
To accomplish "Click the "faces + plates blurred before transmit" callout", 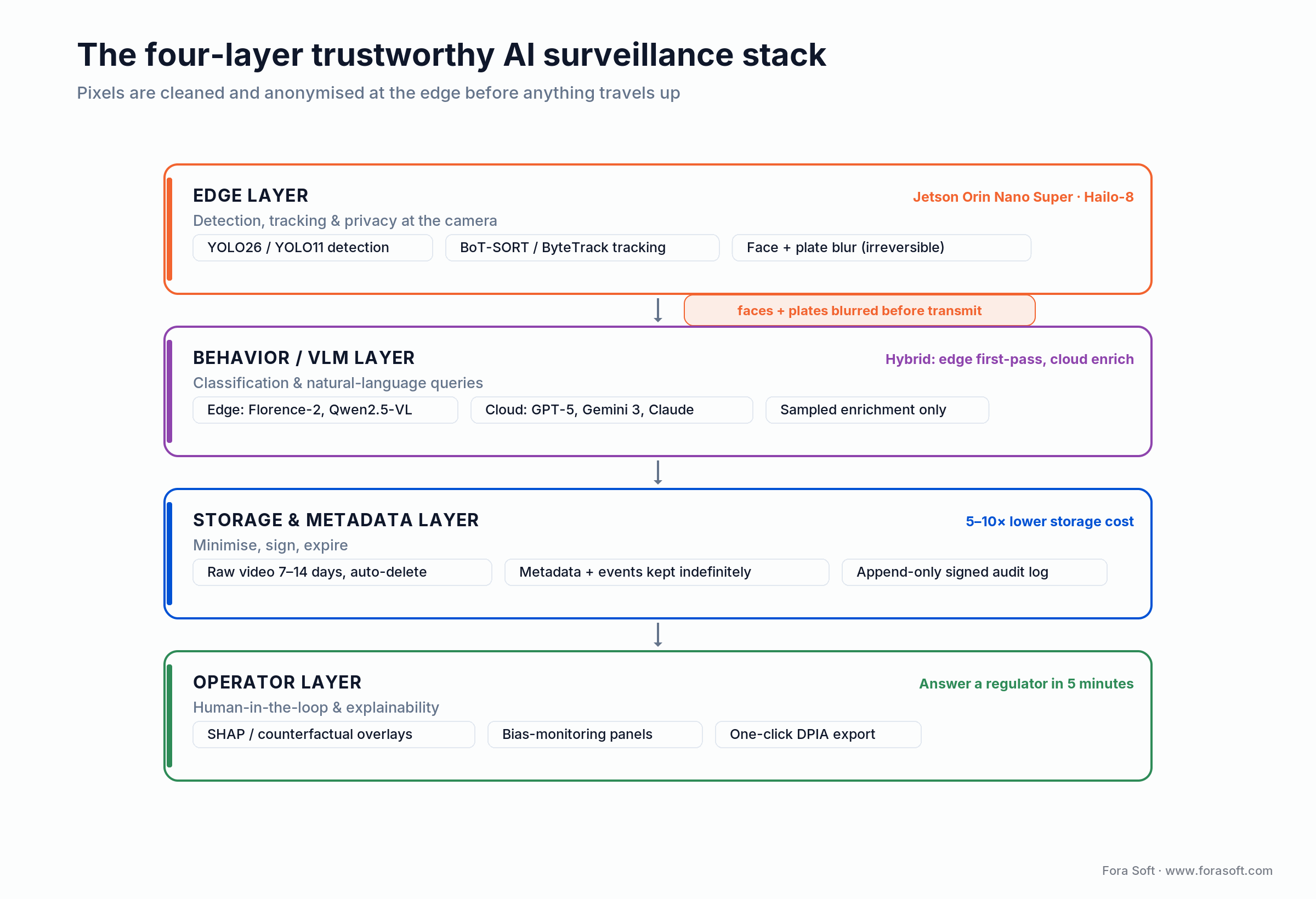I will click(x=859, y=310).
